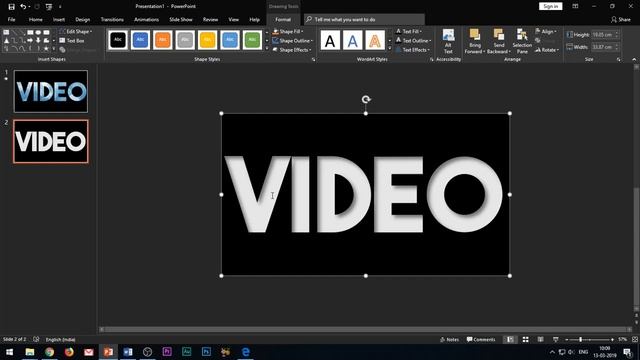The height and width of the screenshot is (360, 640).
Task: Toggle the Notes pane
Action: (449, 339)
